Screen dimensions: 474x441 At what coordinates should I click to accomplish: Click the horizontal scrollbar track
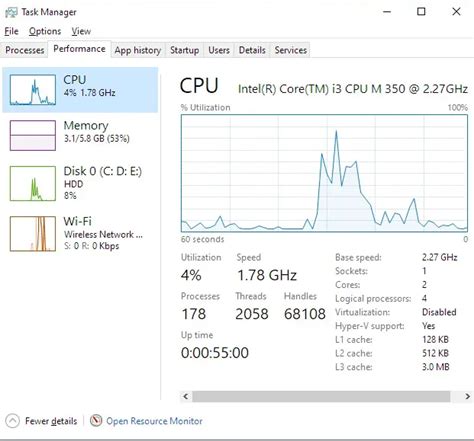[x=321, y=396]
